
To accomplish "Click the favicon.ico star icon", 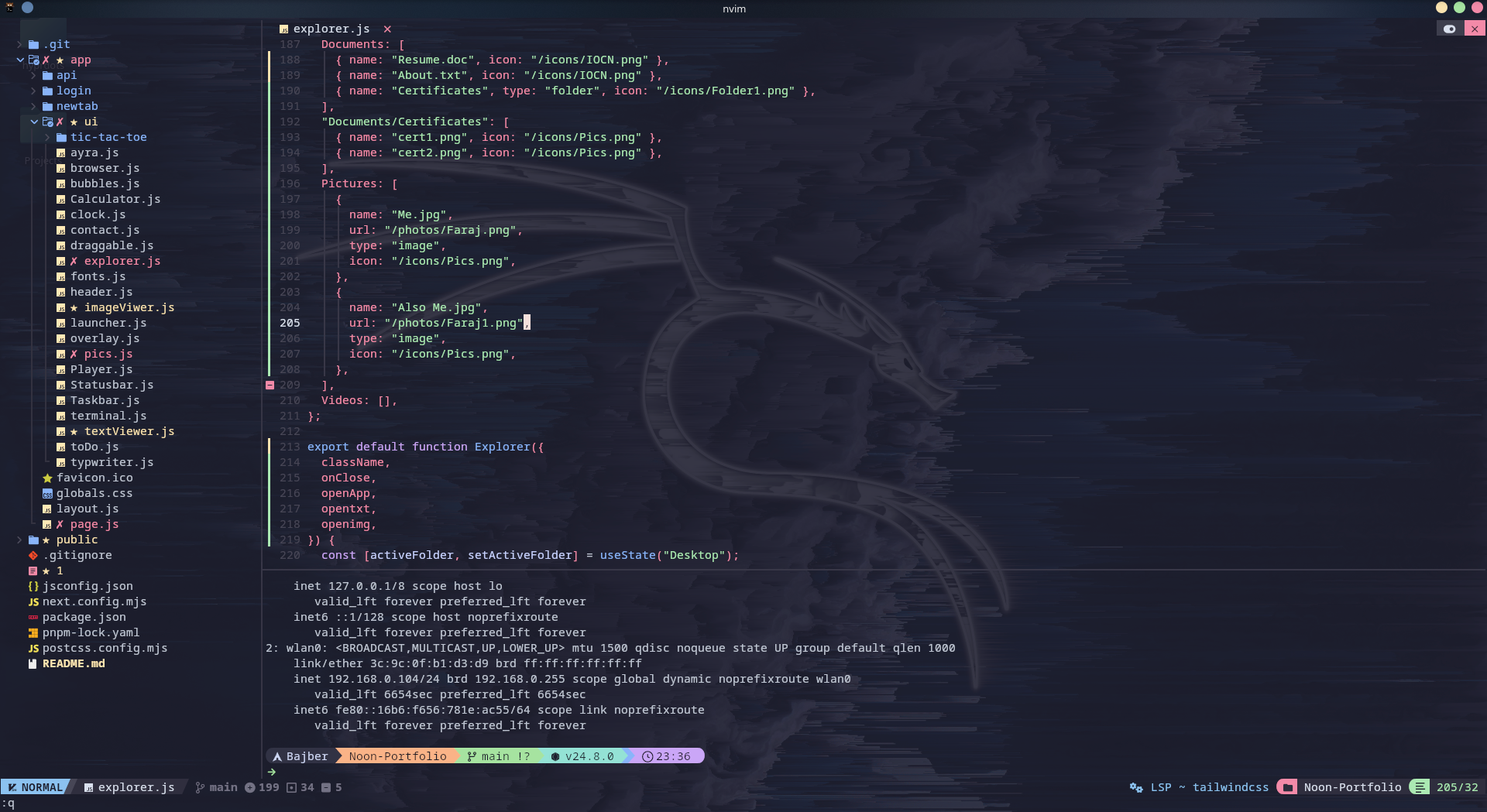I will click(x=47, y=478).
